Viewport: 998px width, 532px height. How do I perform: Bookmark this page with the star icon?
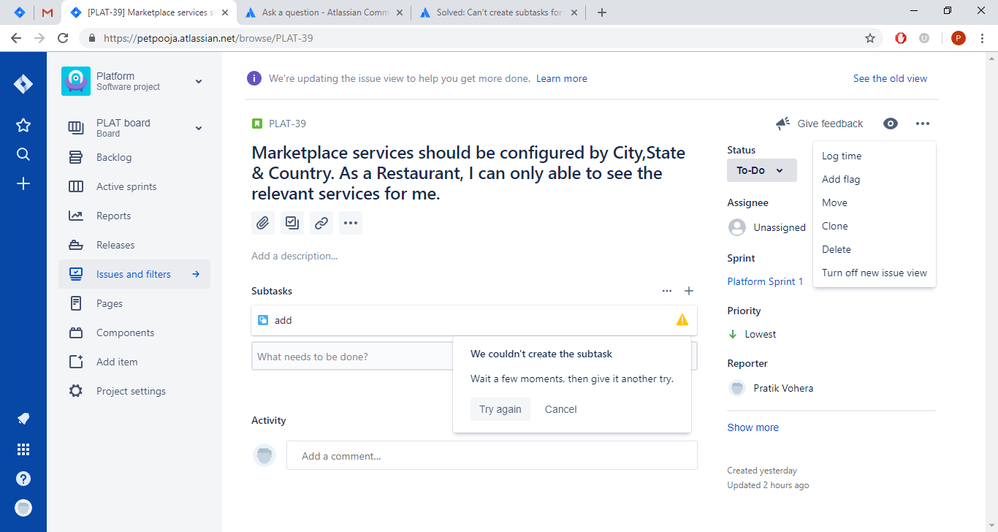coord(870,38)
